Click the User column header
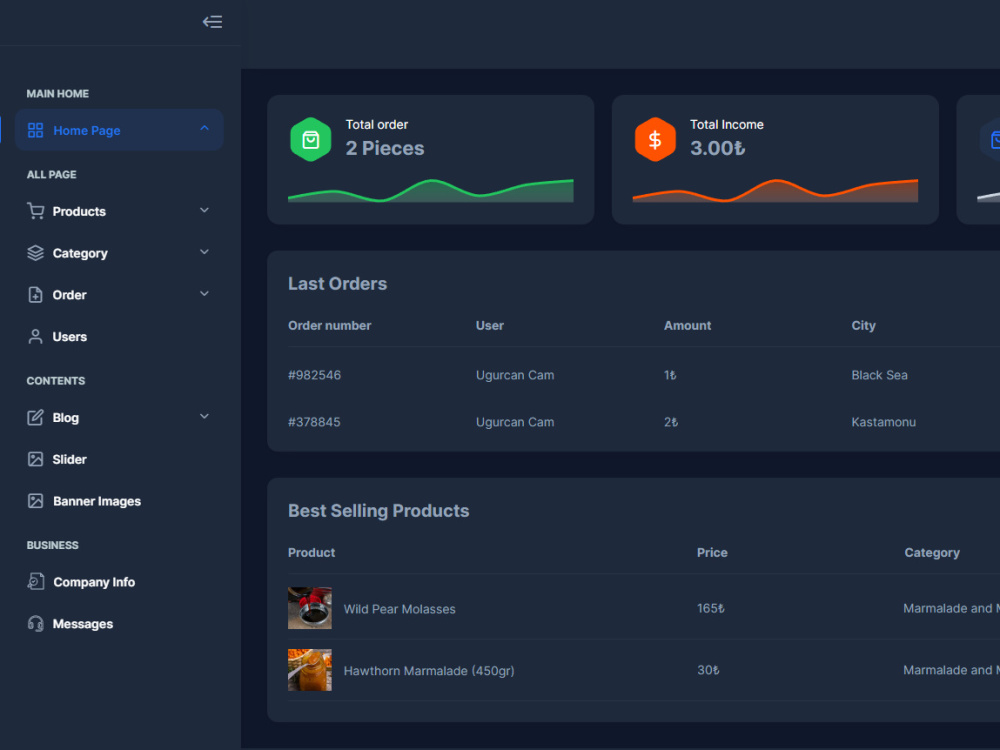Image resolution: width=1000 pixels, height=750 pixels. click(x=490, y=325)
